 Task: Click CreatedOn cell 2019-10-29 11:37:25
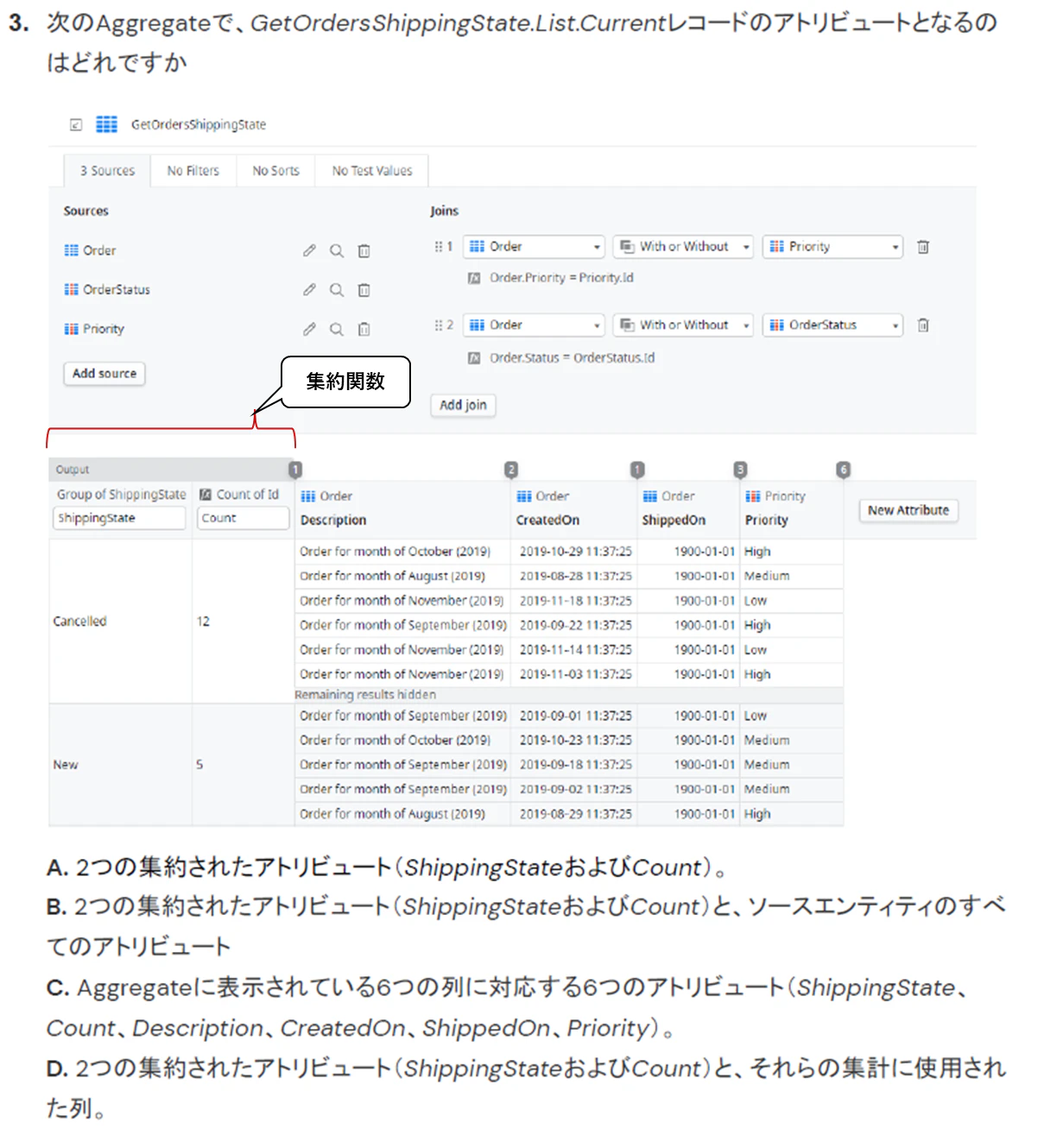pos(575,552)
